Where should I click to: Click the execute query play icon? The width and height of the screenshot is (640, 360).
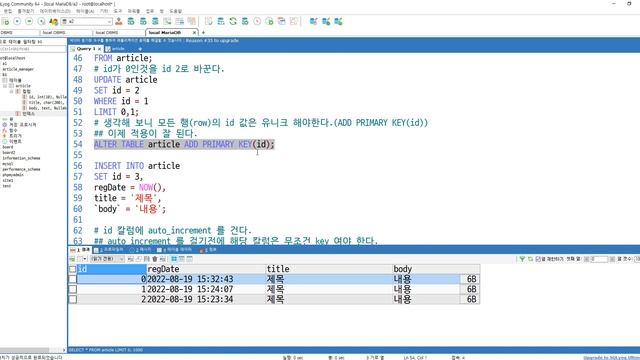[17, 21]
